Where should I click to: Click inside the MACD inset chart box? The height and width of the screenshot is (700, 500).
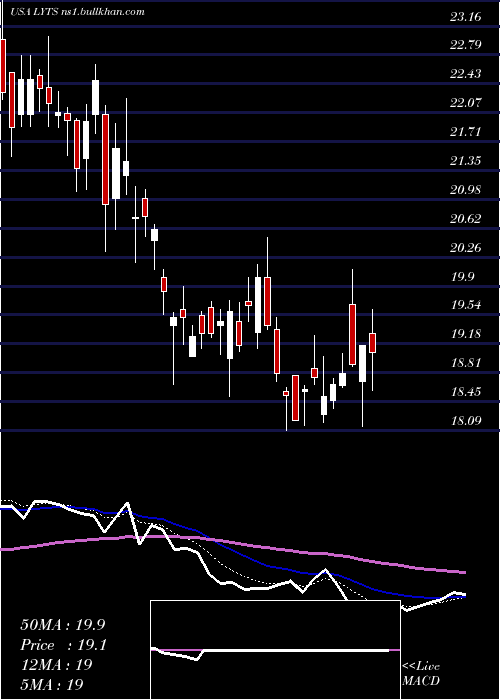275,650
